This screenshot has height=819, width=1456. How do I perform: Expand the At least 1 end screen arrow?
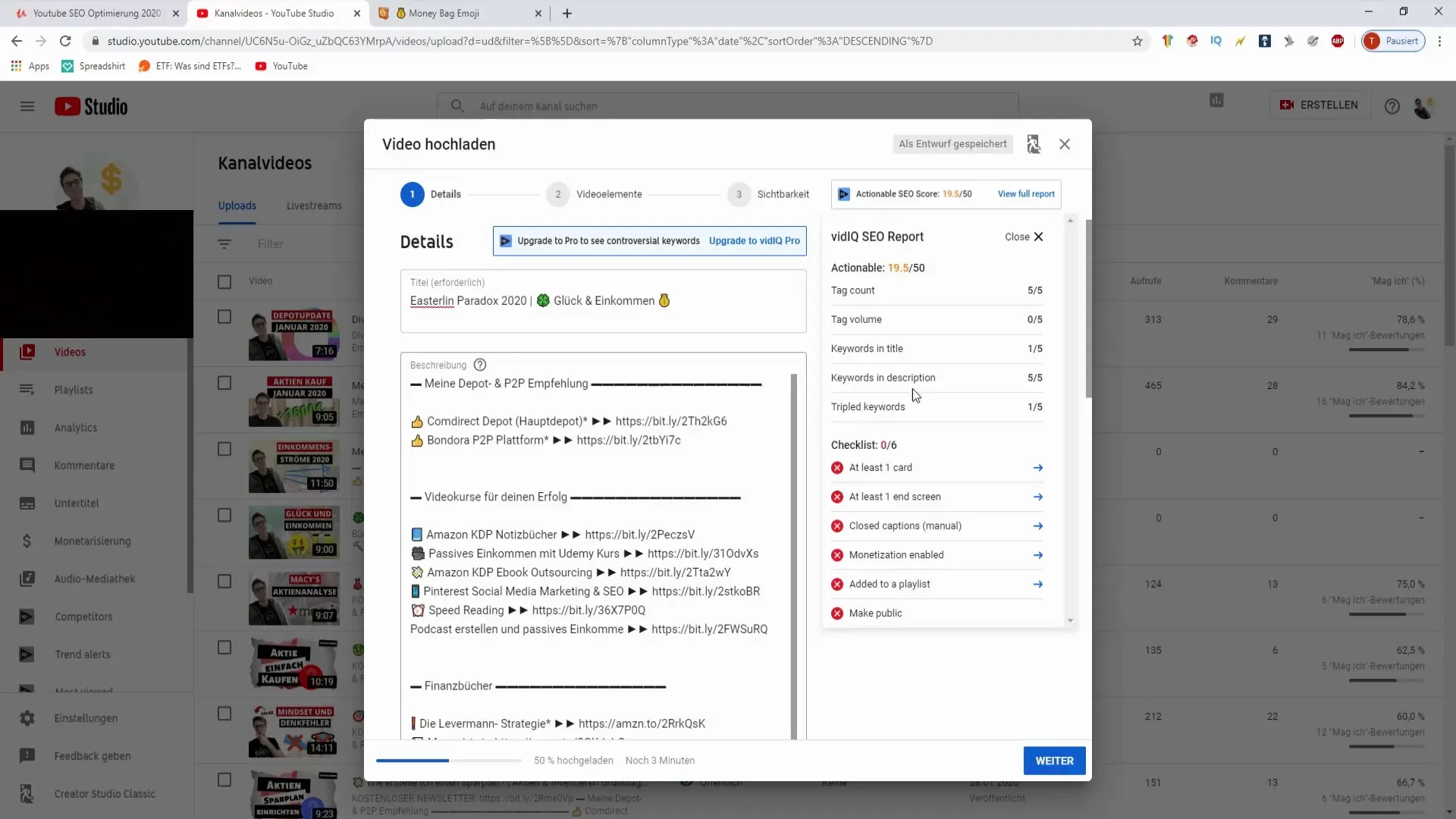pos(1038,497)
